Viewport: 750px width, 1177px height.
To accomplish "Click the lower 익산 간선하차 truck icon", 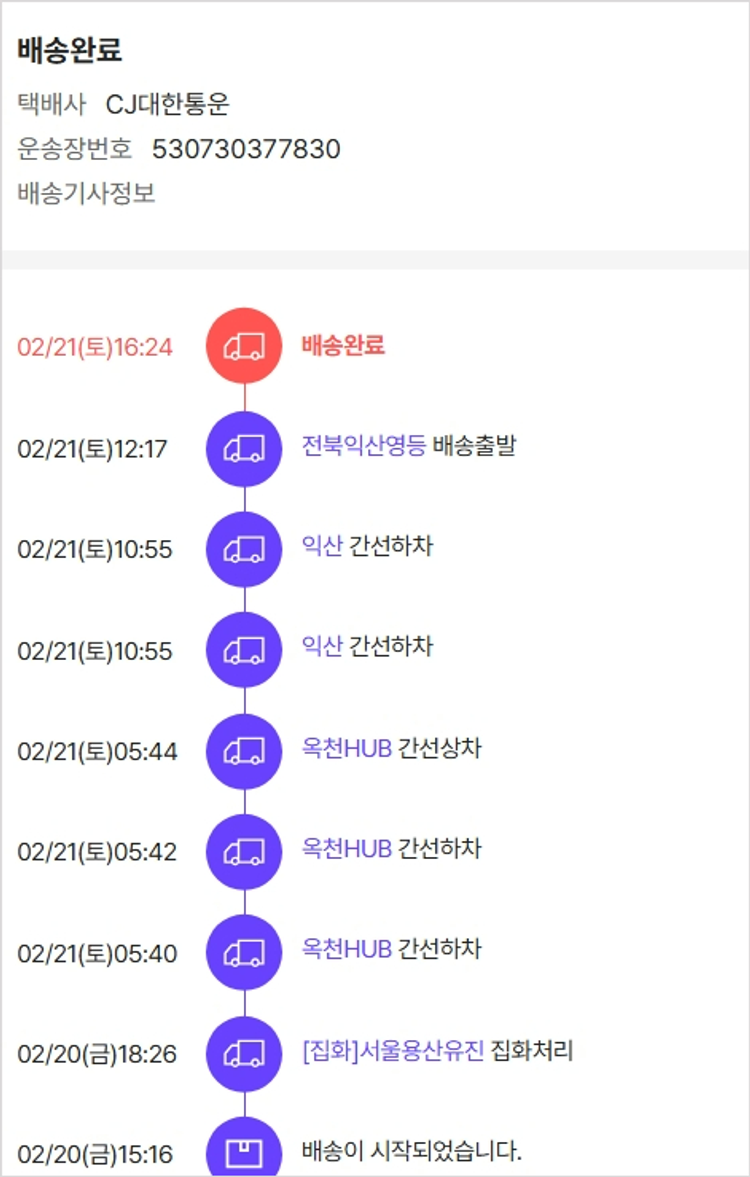I will (x=244, y=650).
